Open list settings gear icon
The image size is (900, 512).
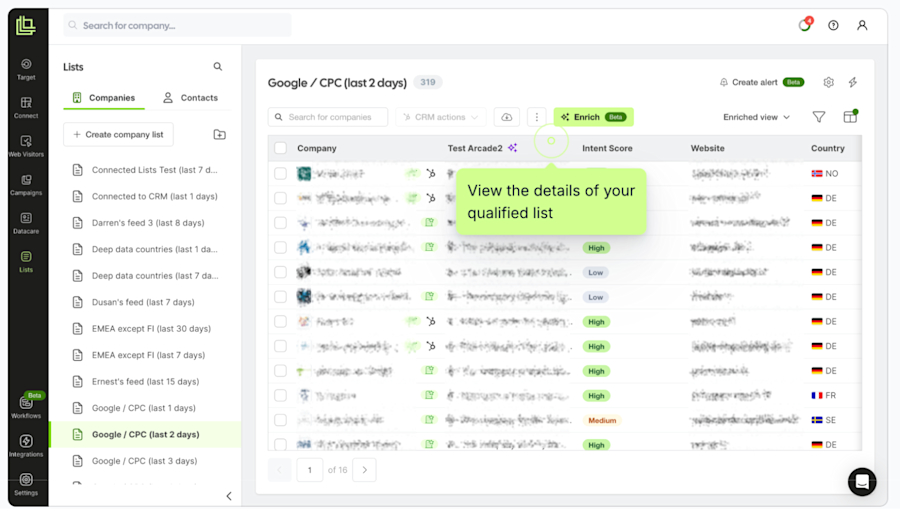828,82
